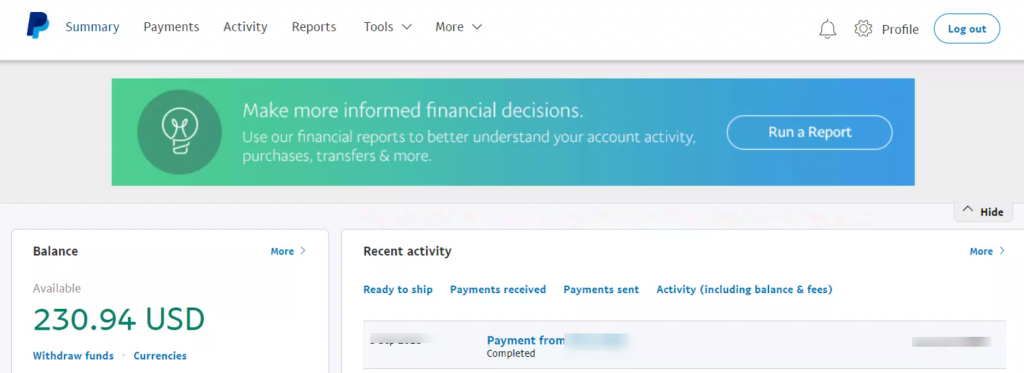Click the Withdraw funds link
This screenshot has height=373, width=1024.
[x=73, y=356]
